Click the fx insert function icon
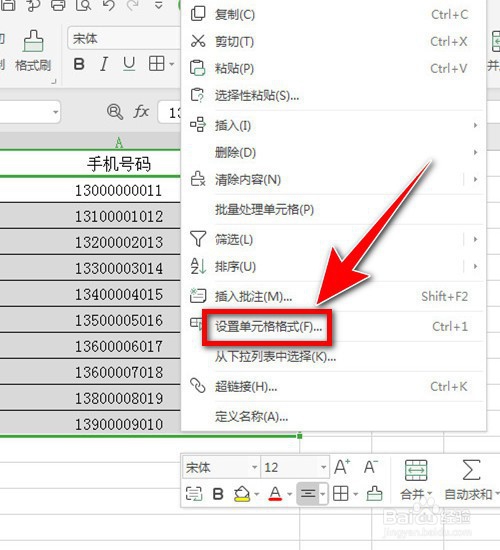The image size is (500, 550). pyautogui.click(x=141, y=112)
